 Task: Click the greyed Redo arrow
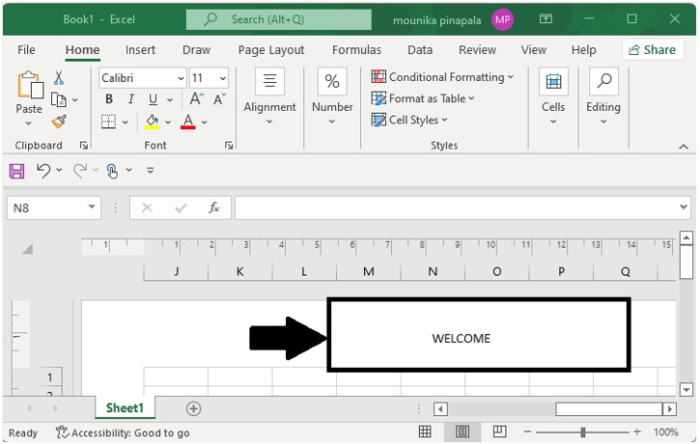click(x=80, y=170)
